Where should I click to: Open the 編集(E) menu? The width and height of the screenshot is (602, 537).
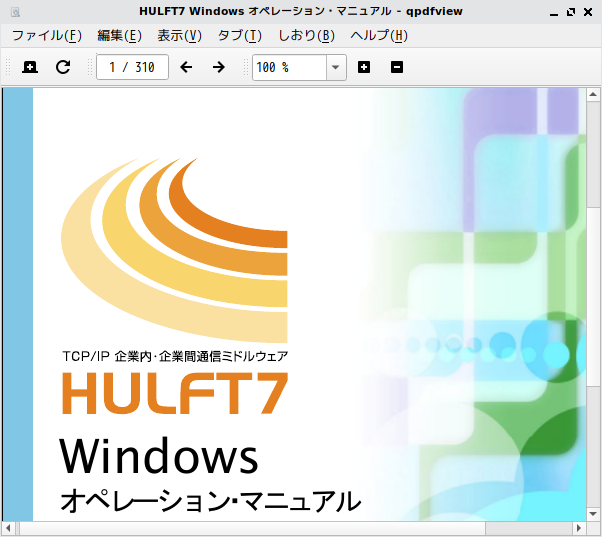click(119, 36)
